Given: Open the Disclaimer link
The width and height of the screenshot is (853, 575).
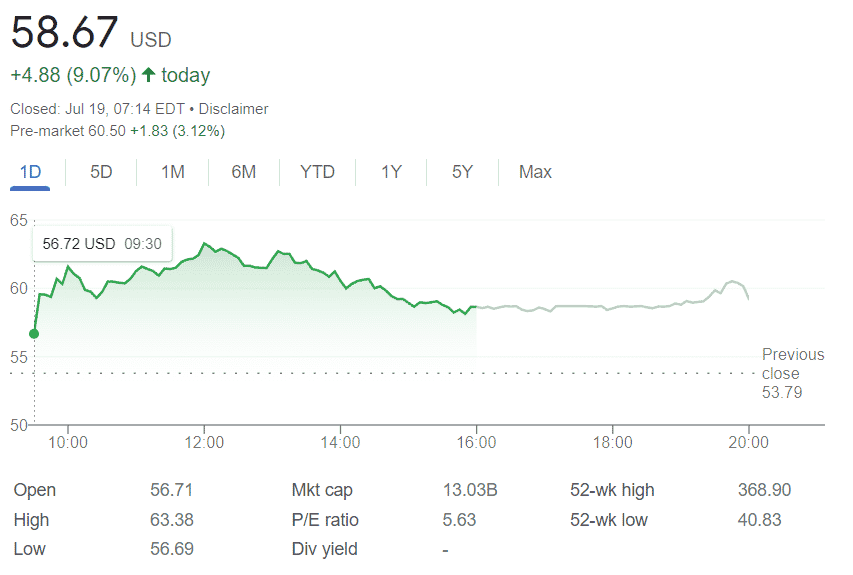Looking at the screenshot, I should click(233, 109).
